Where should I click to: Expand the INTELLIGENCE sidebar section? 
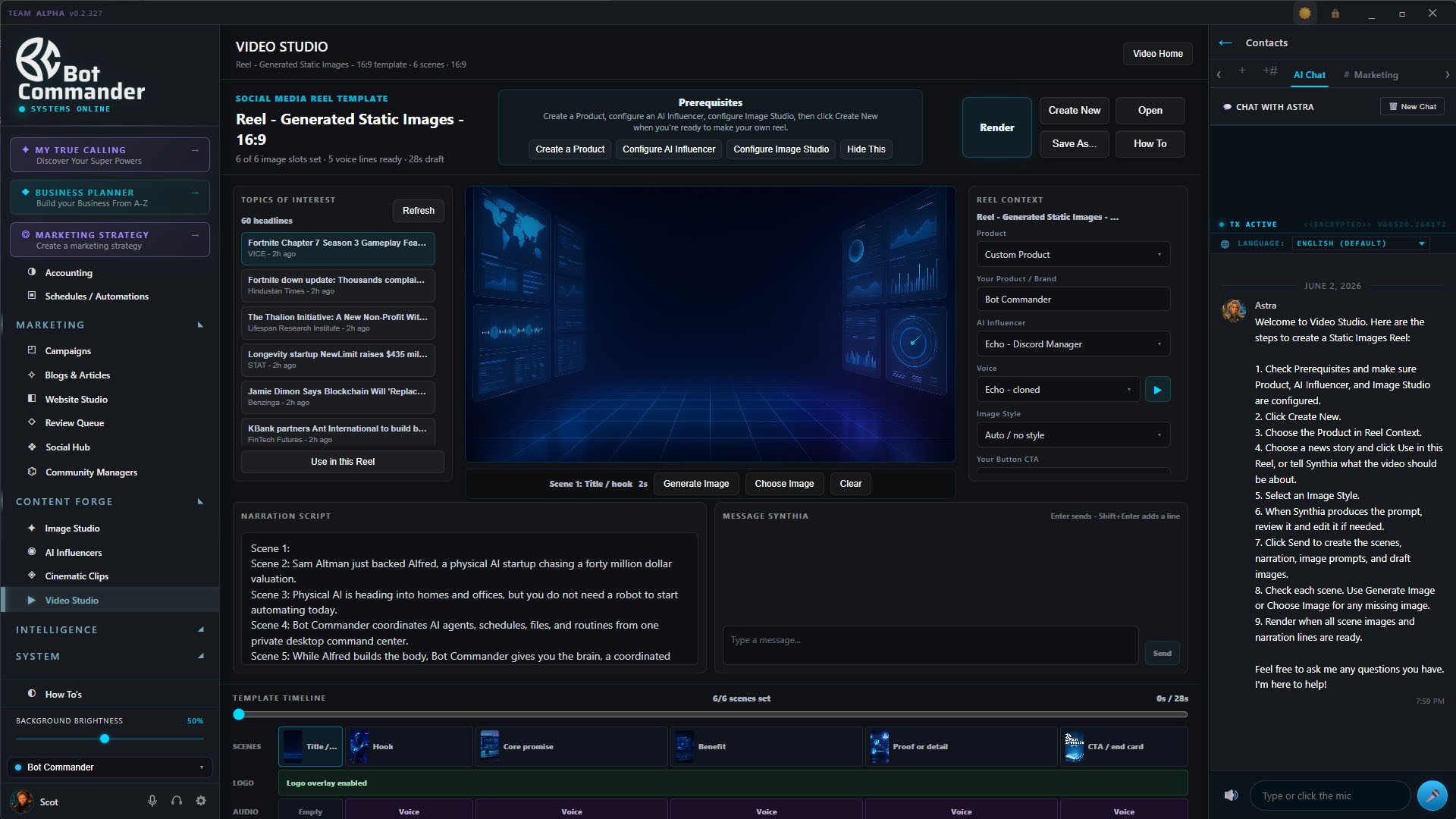pos(200,629)
